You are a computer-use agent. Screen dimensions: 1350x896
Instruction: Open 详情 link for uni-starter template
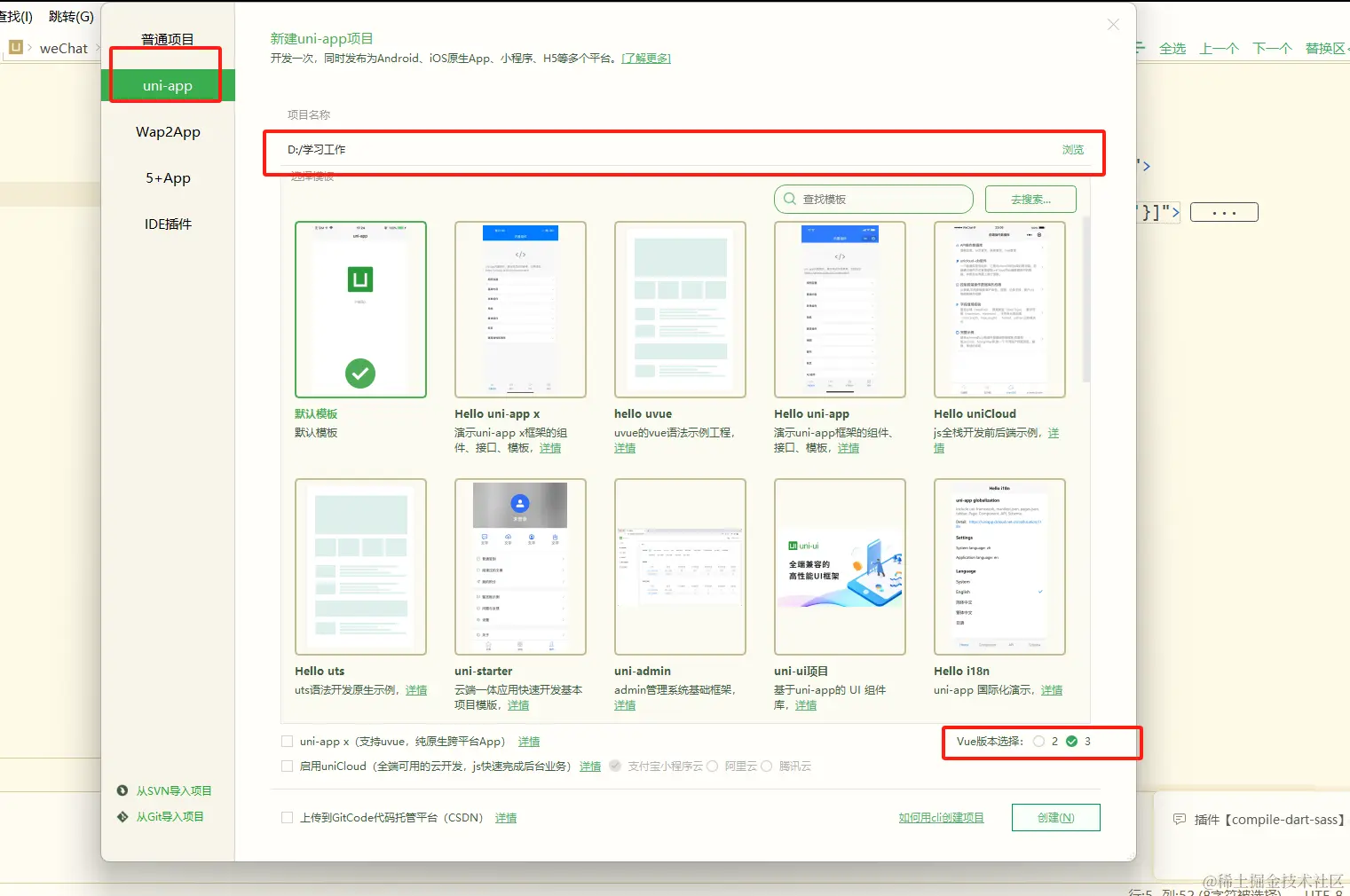tap(518, 705)
